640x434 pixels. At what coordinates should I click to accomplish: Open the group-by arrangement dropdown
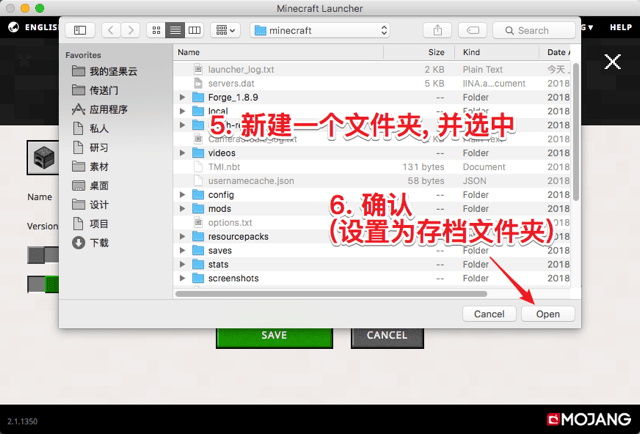225,30
